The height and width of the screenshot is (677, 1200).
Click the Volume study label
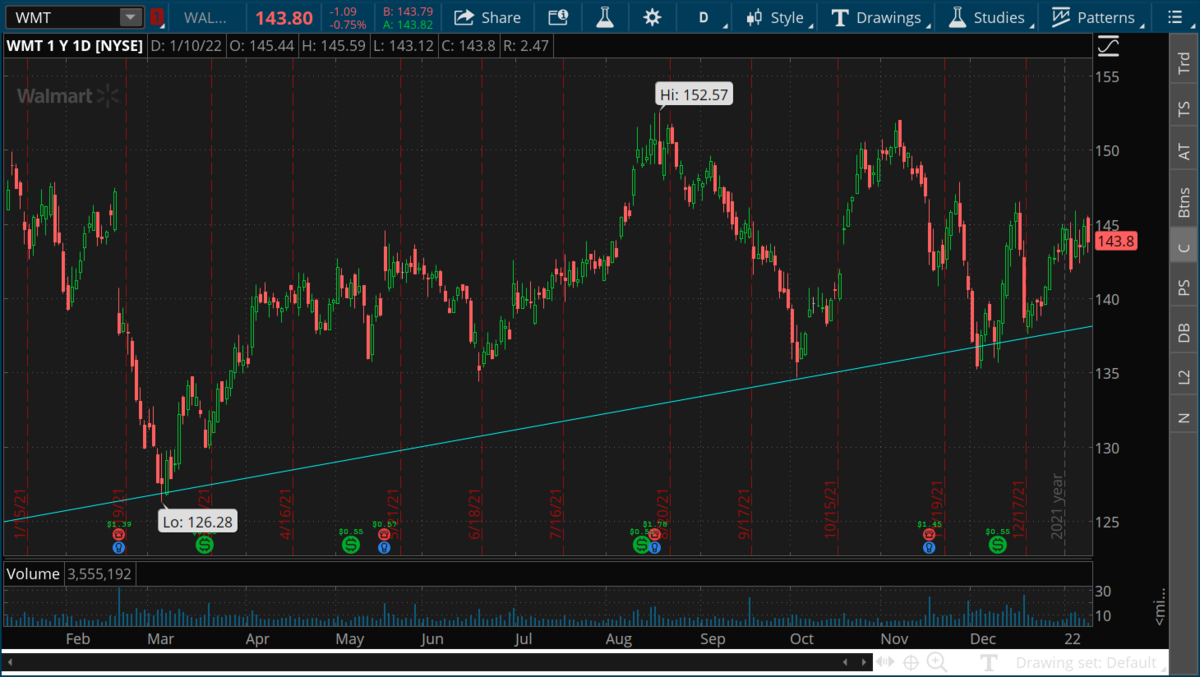click(x=34, y=574)
